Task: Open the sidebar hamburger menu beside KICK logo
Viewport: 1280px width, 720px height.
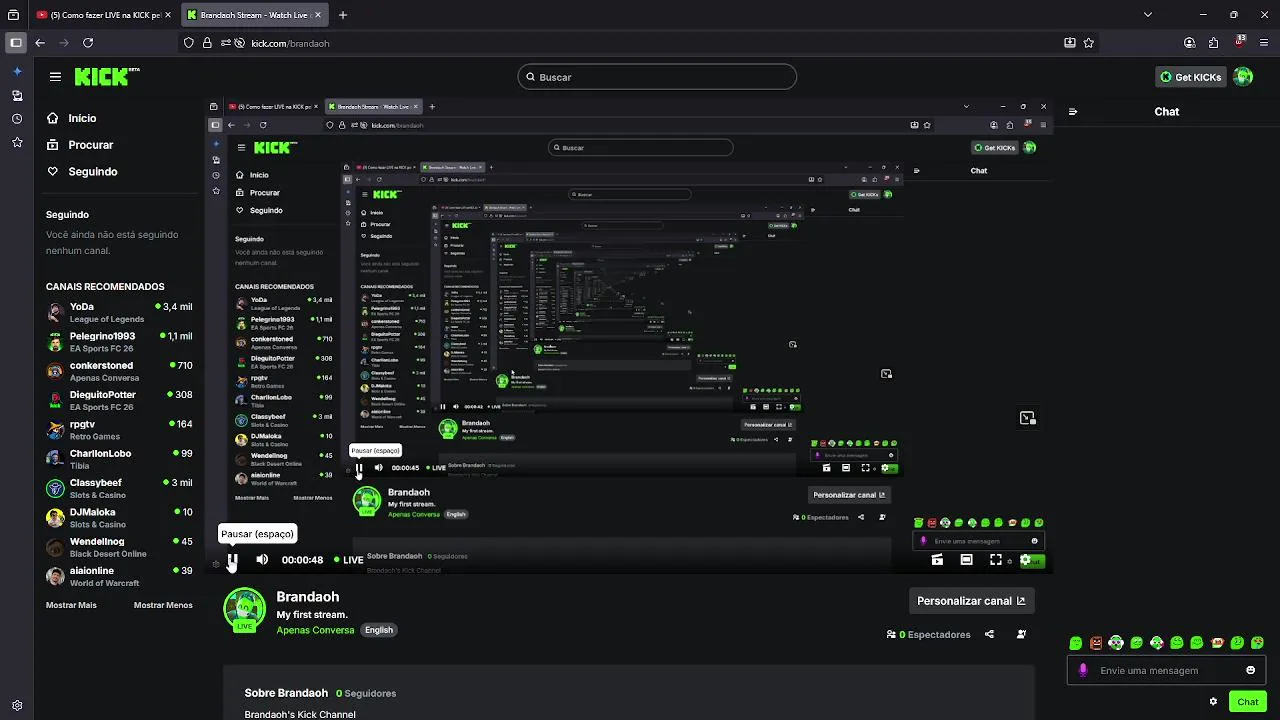Action: (x=55, y=77)
